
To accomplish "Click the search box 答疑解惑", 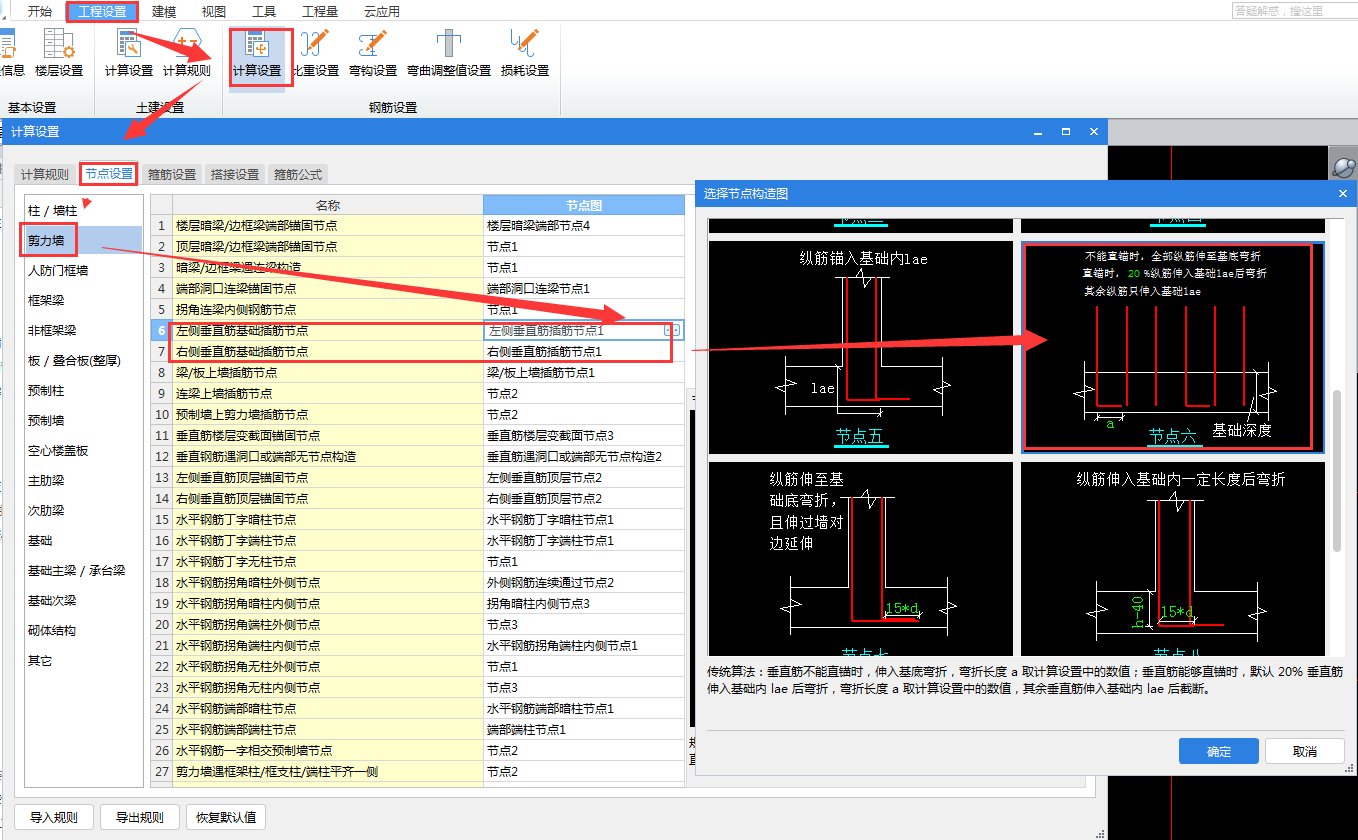I will [x=1294, y=11].
